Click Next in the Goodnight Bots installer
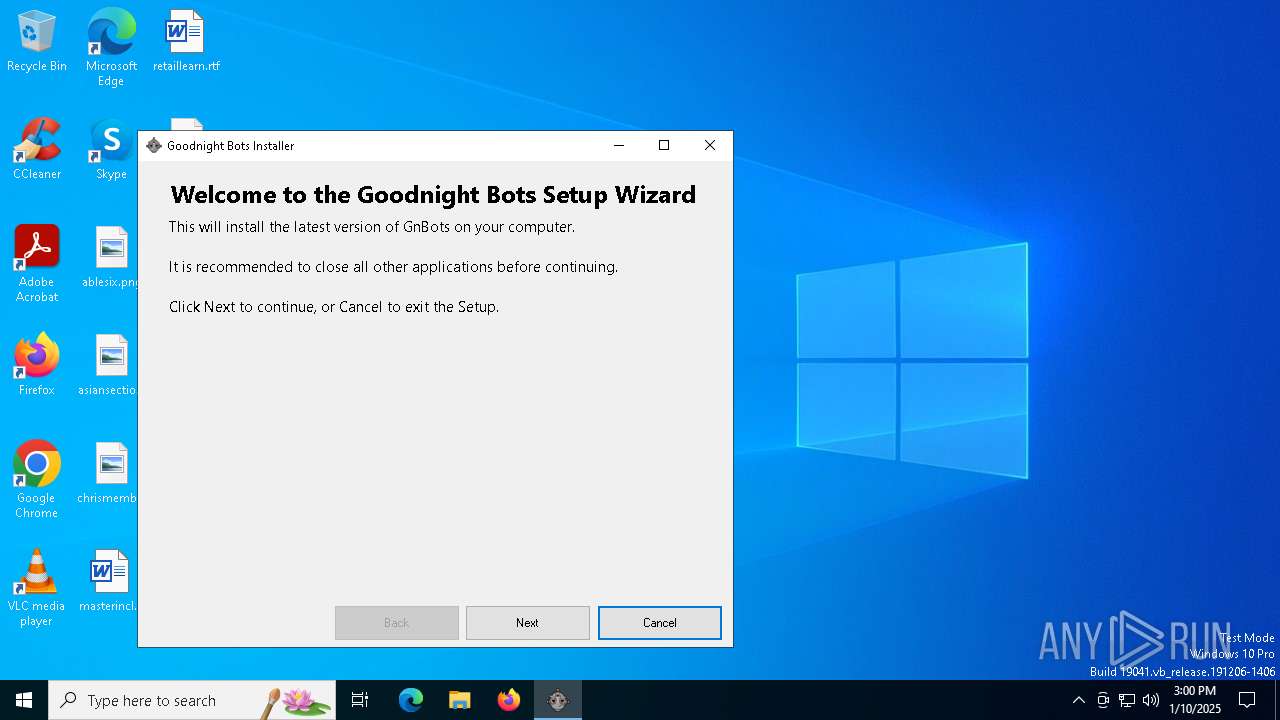The width and height of the screenshot is (1280, 720). tap(527, 623)
